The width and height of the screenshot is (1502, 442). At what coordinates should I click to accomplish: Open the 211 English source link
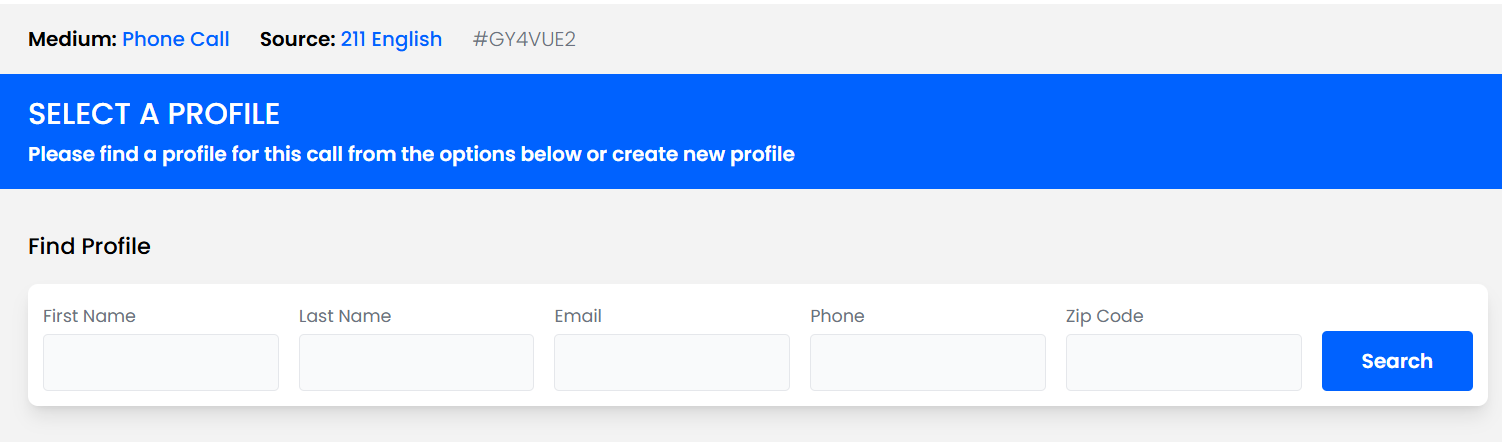[391, 39]
